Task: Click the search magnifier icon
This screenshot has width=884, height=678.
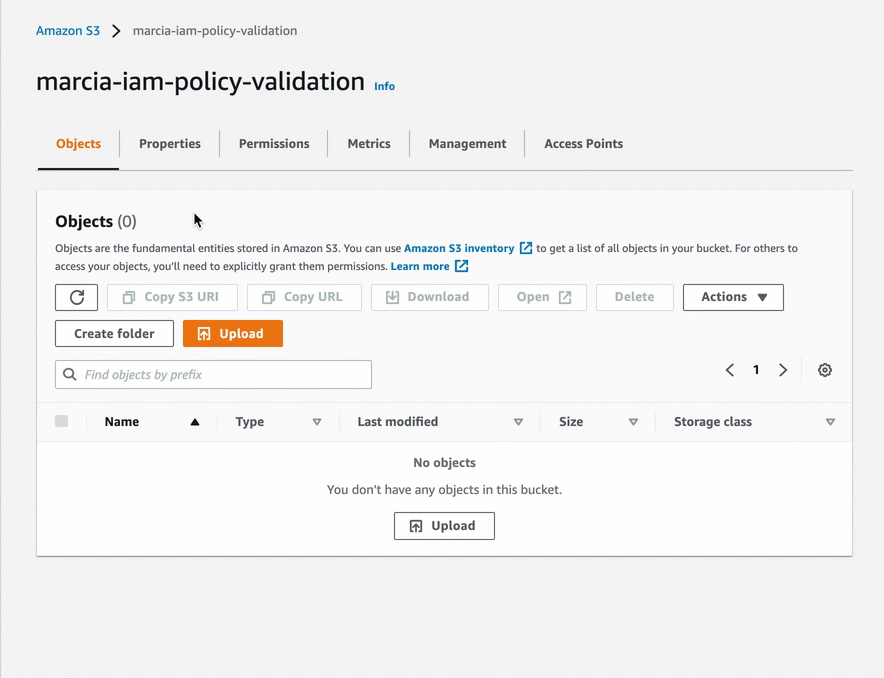Action: [x=69, y=375]
